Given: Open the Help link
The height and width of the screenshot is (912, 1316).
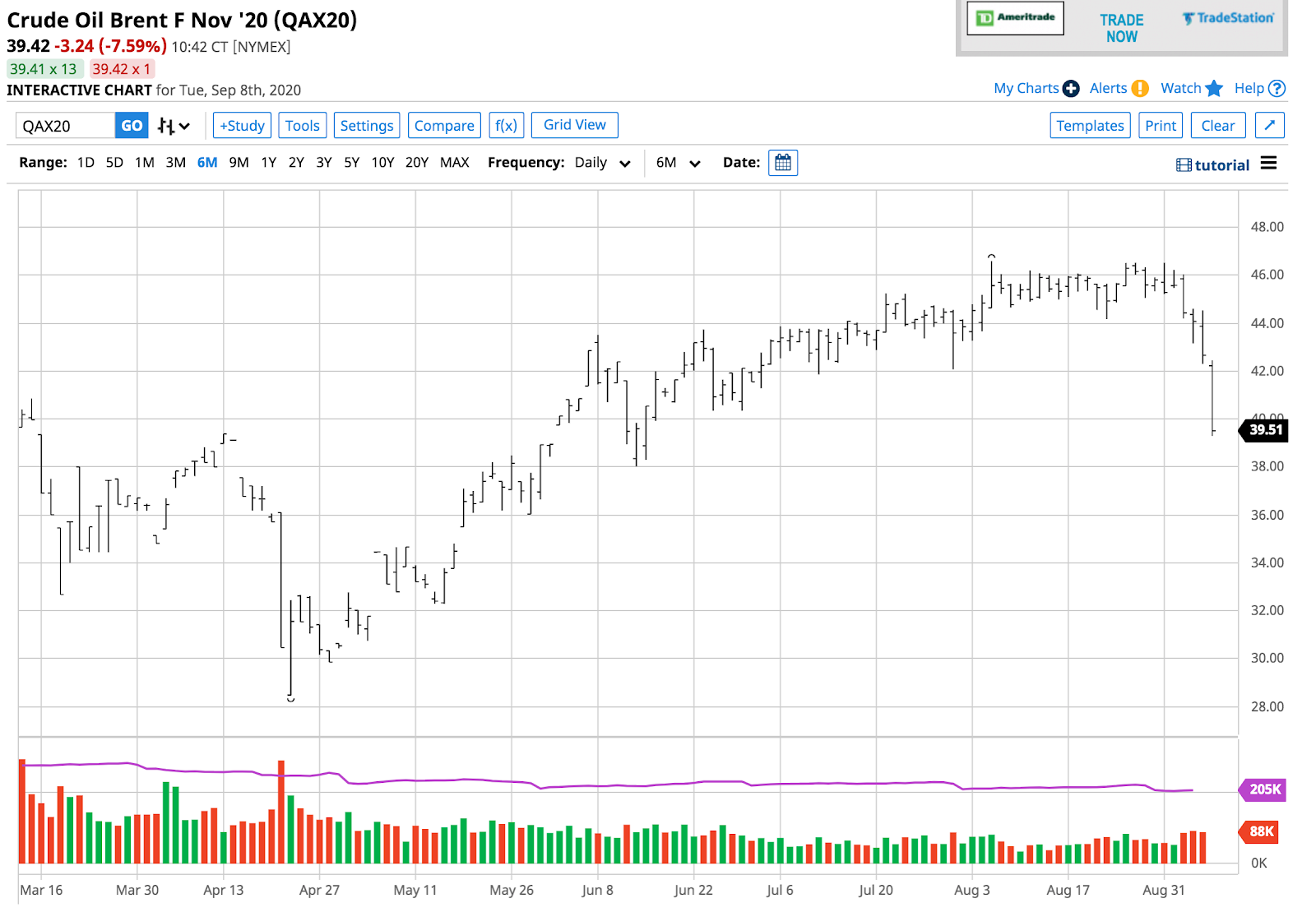Looking at the screenshot, I should click(x=1249, y=89).
